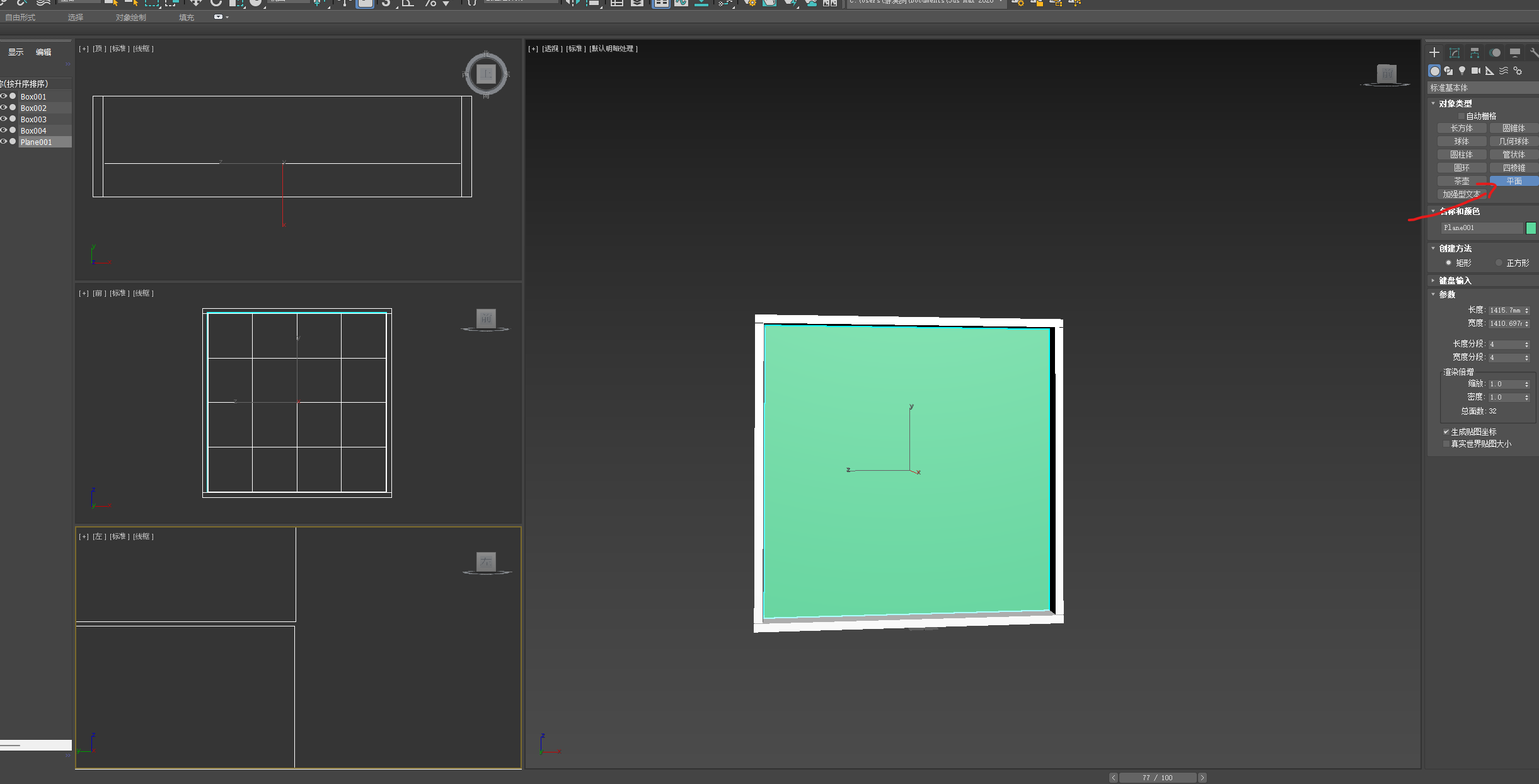Open the 自由形式 ribbon tab
This screenshot has height=784, width=1539.
(20, 17)
